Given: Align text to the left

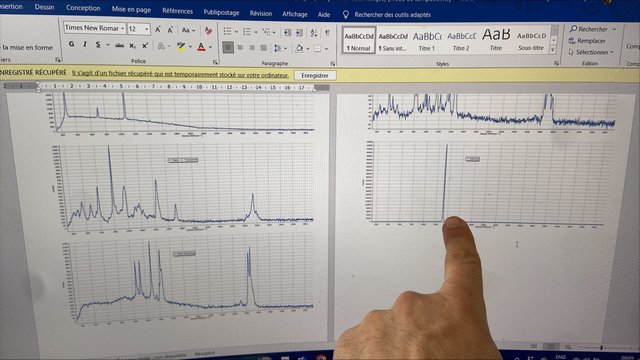Looking at the screenshot, I should pos(228,48).
